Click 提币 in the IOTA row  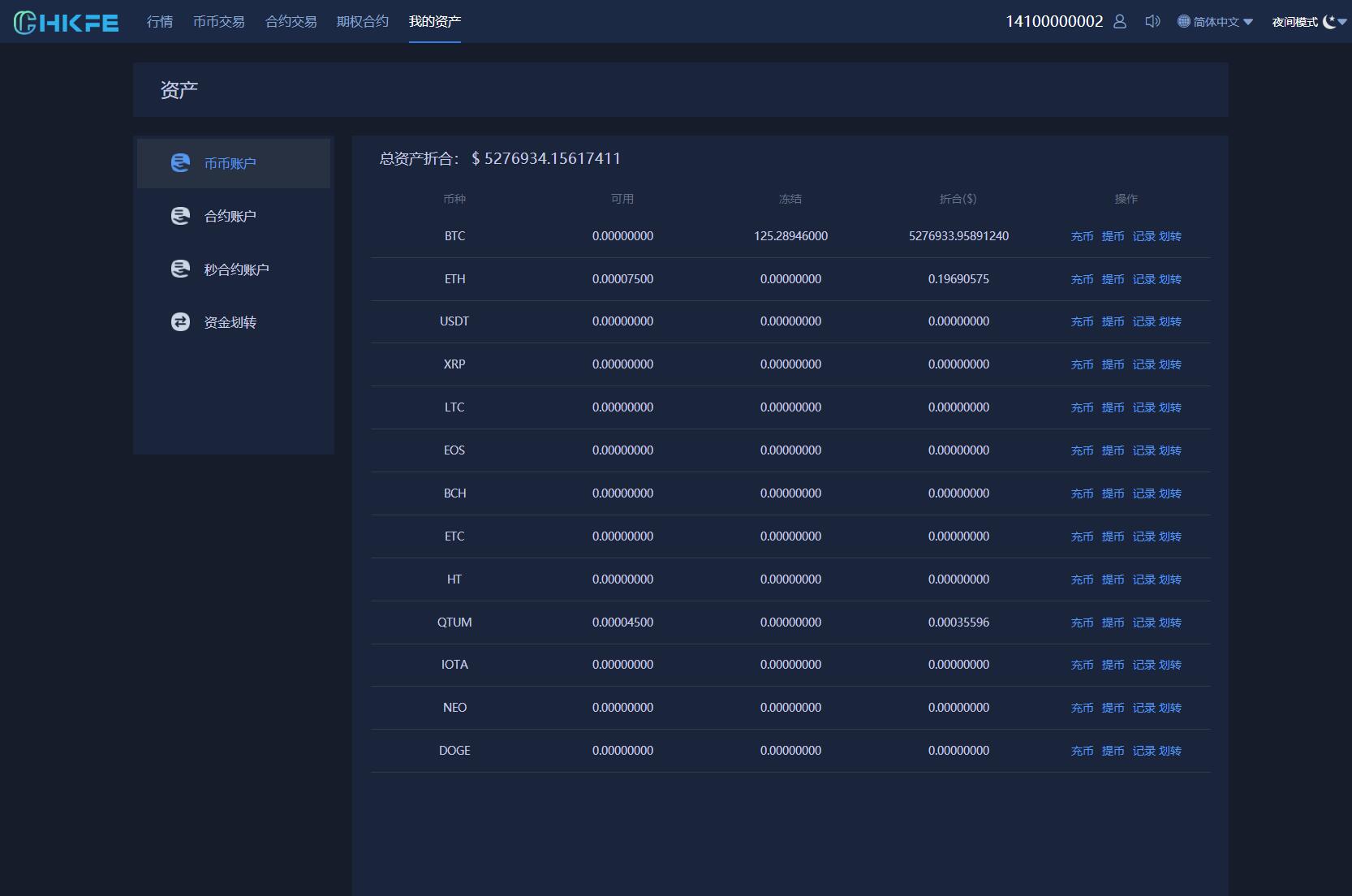(1113, 665)
